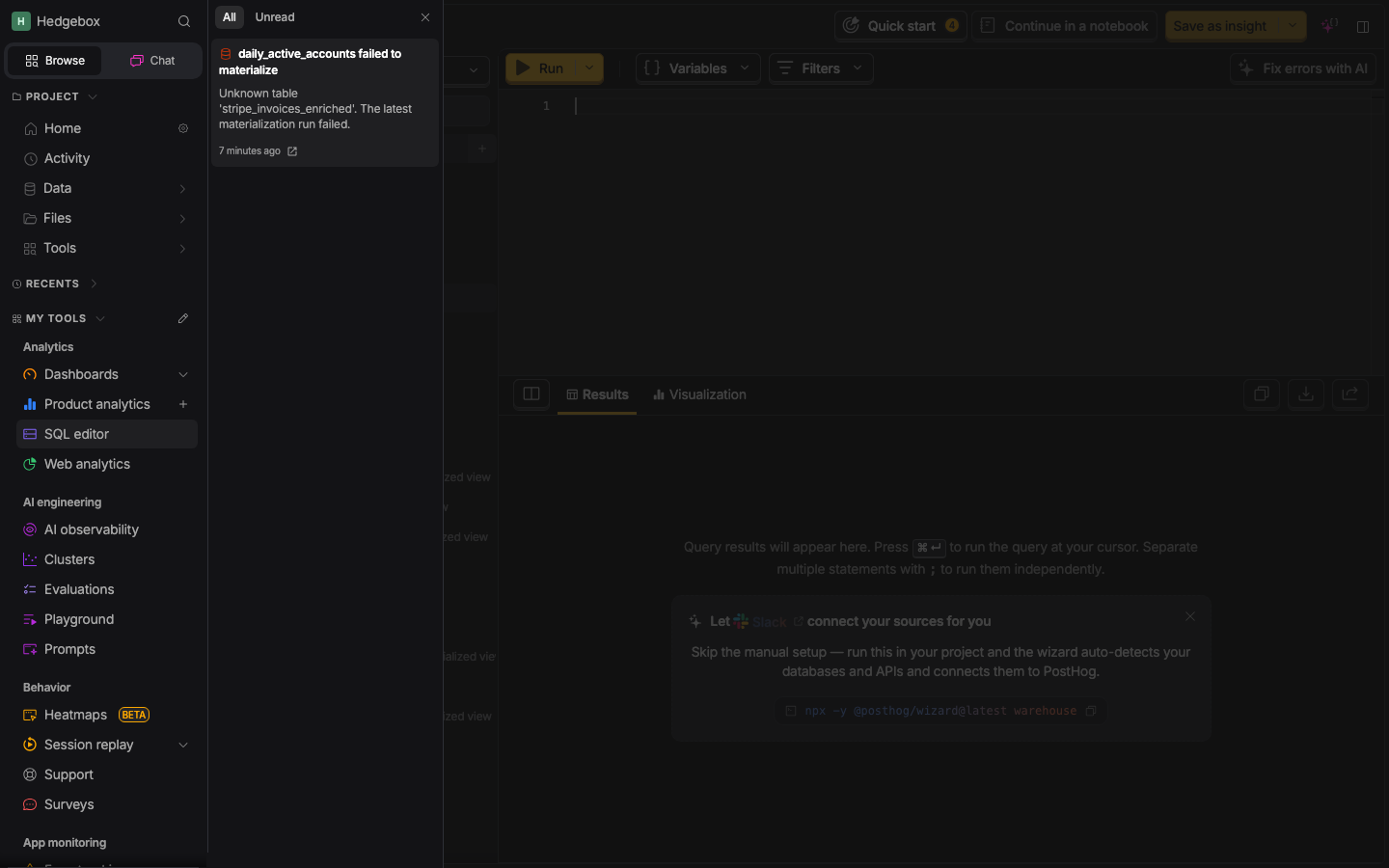Open Product analytics
The height and width of the screenshot is (868, 1389).
[x=96, y=404]
